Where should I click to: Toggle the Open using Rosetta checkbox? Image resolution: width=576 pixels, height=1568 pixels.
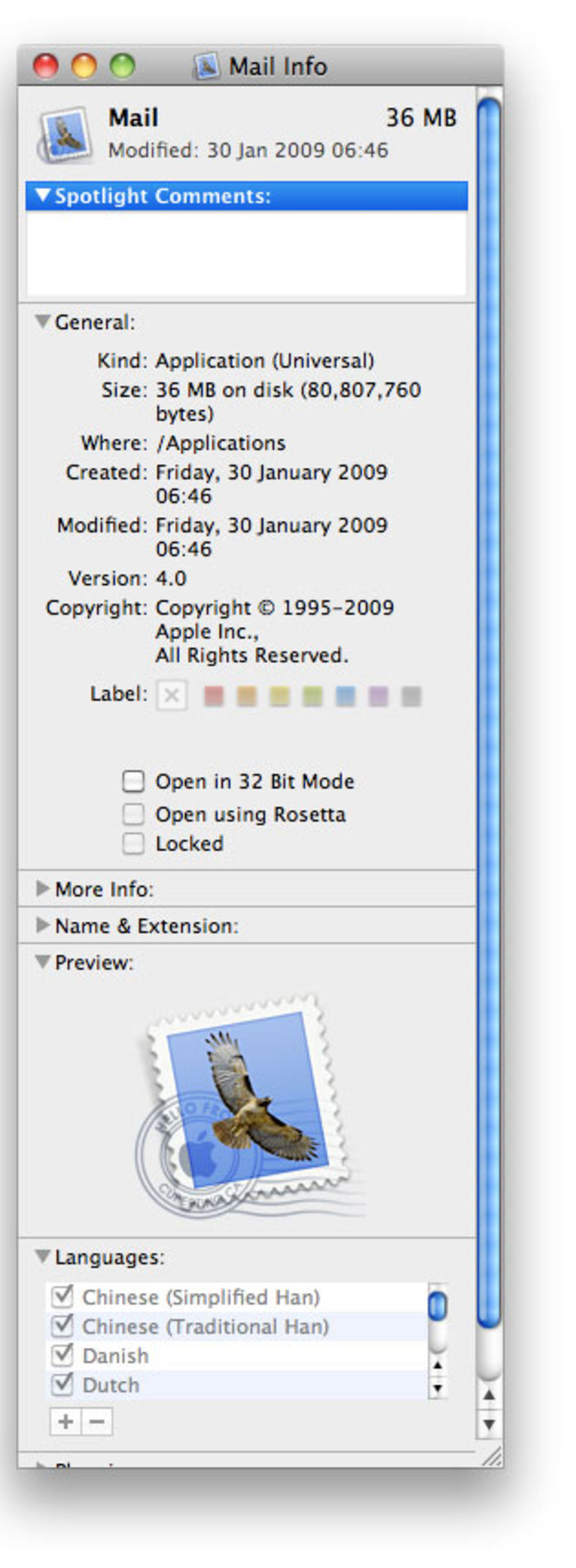134,814
